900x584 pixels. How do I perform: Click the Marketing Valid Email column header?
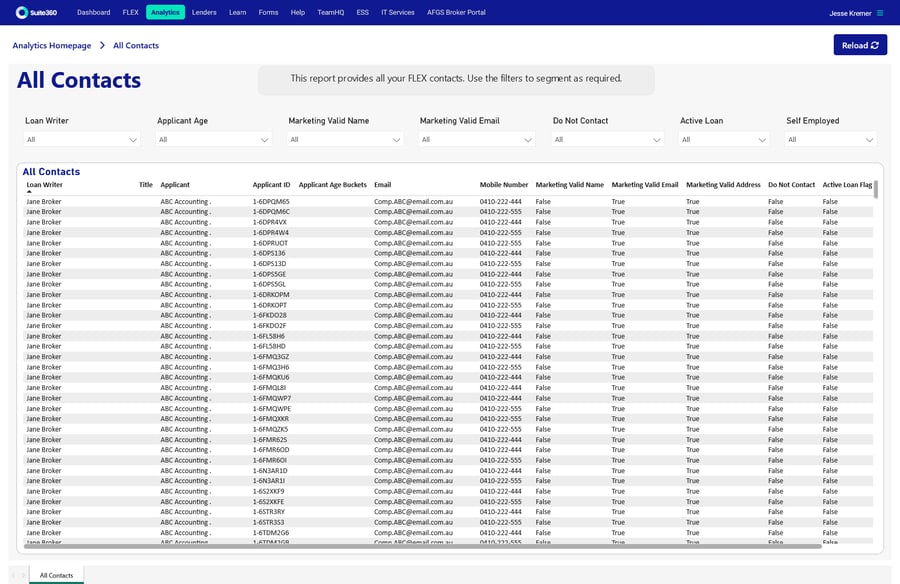click(x=645, y=184)
